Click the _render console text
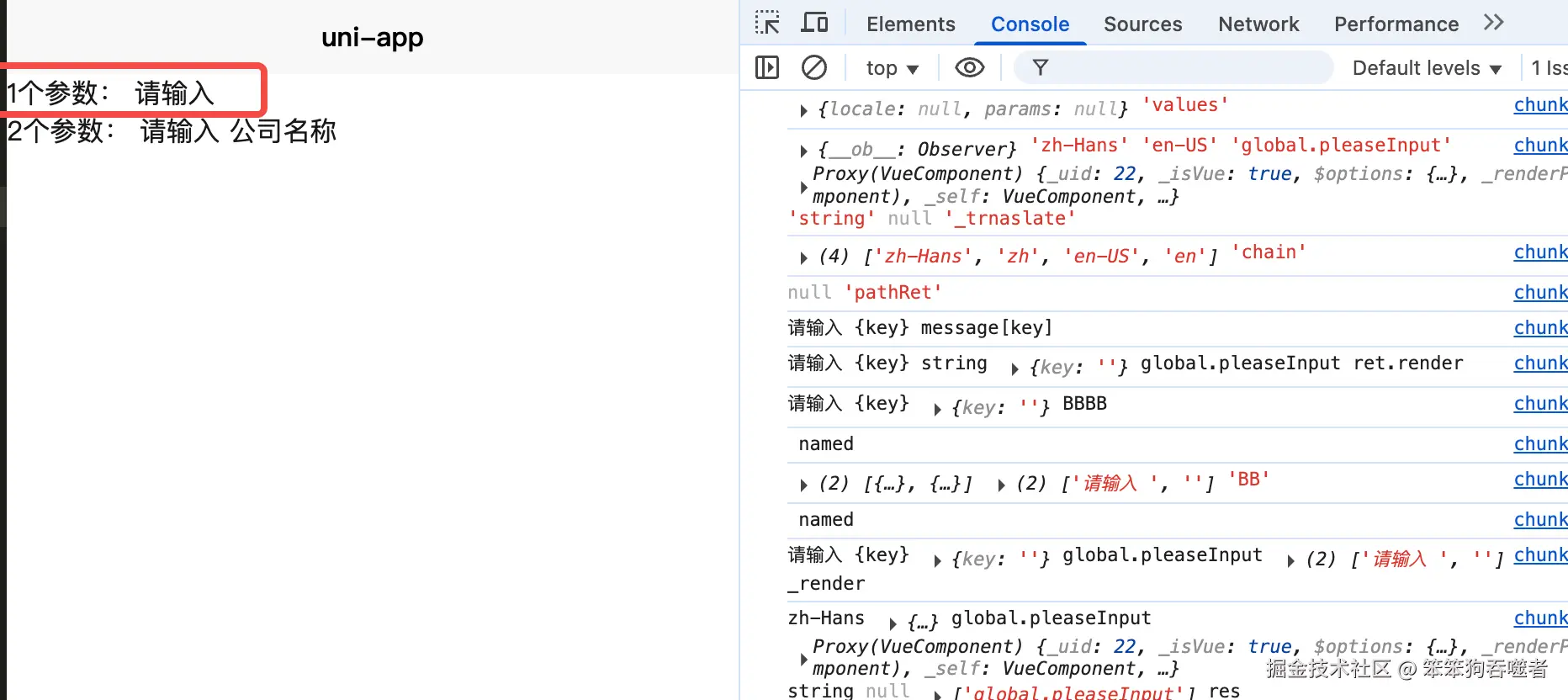 (826, 584)
